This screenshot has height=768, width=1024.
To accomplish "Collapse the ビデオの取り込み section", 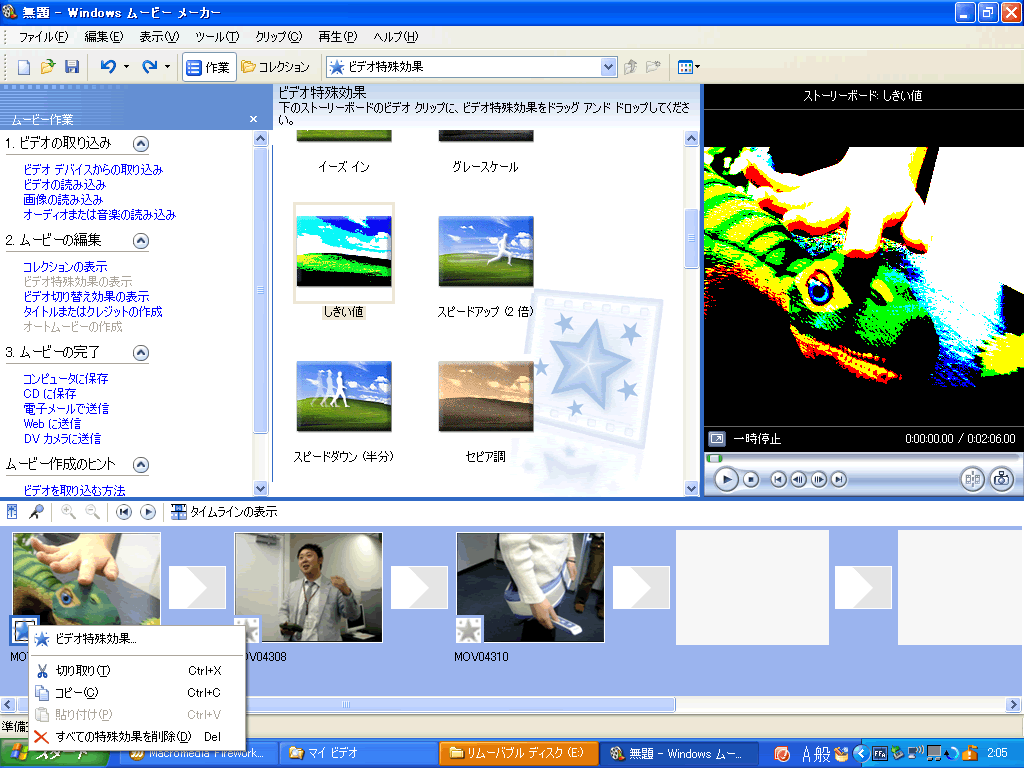I will (x=141, y=143).
